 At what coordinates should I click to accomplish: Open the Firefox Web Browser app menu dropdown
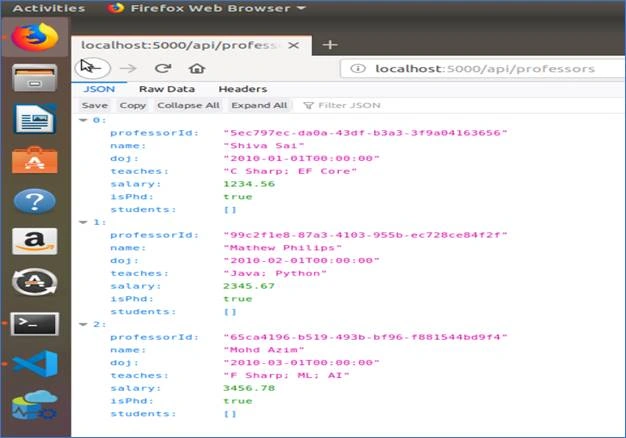point(206,8)
